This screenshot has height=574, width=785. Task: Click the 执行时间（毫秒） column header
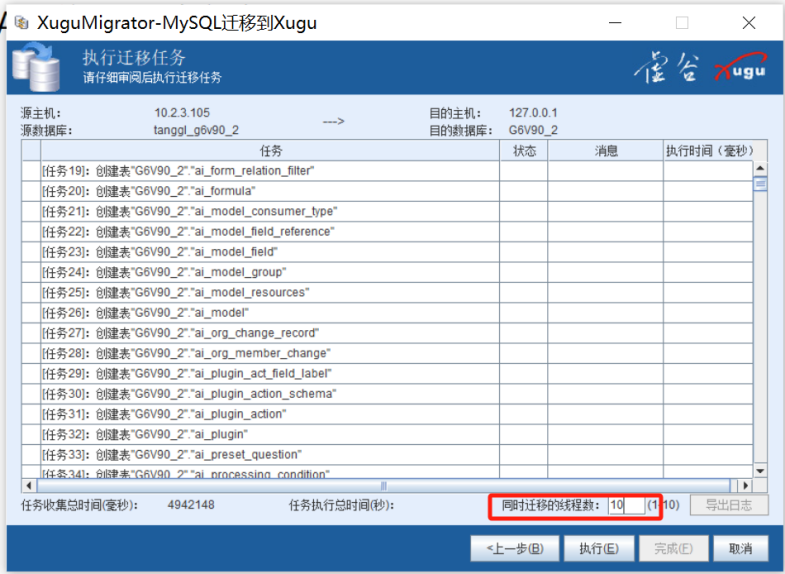[709, 151]
